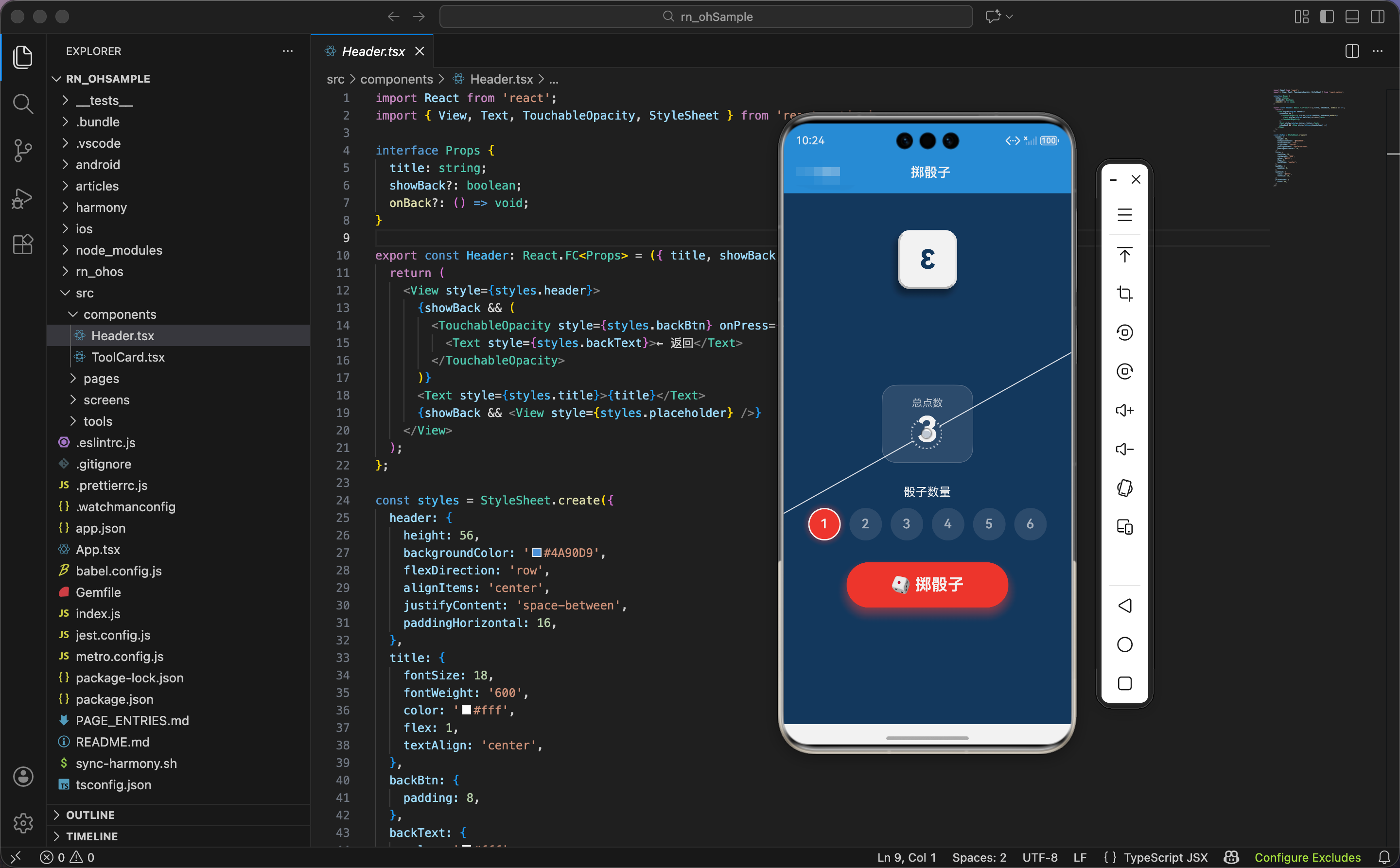Expand the android folder

[x=98, y=165]
